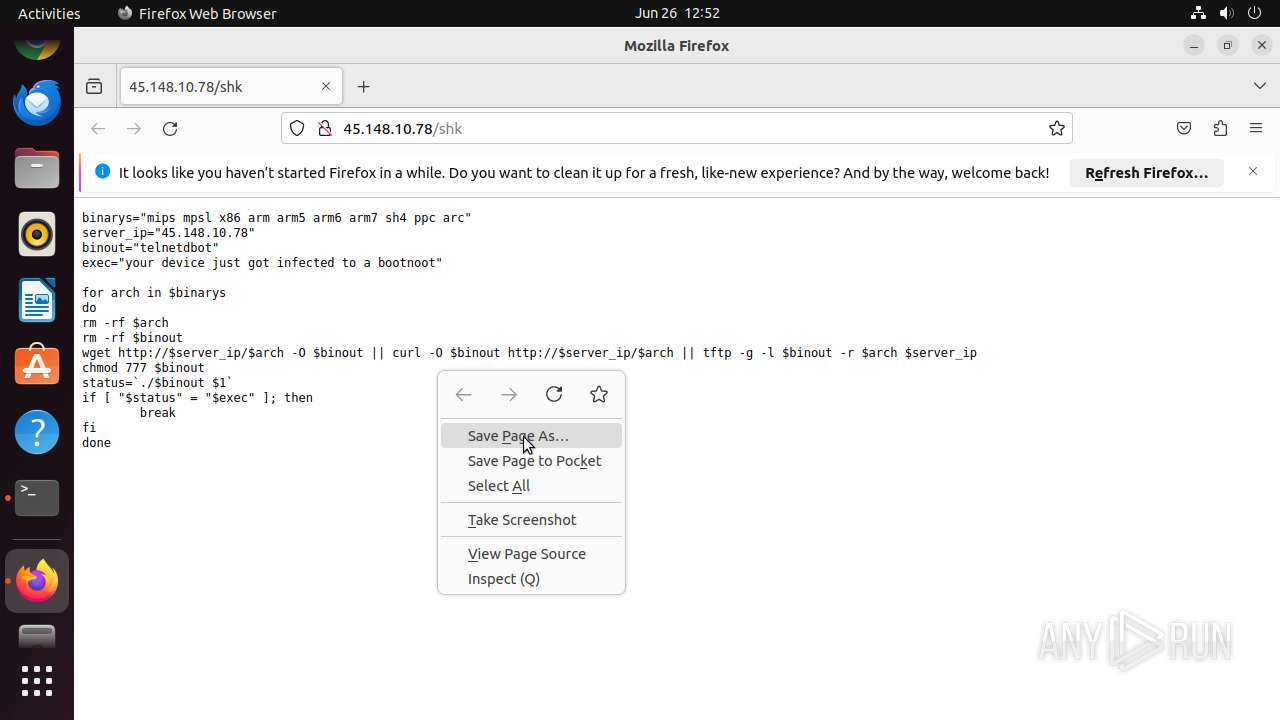This screenshot has width=1280, height=720.
Task: Open Ubuntu Software from the dock
Action: 37,366
